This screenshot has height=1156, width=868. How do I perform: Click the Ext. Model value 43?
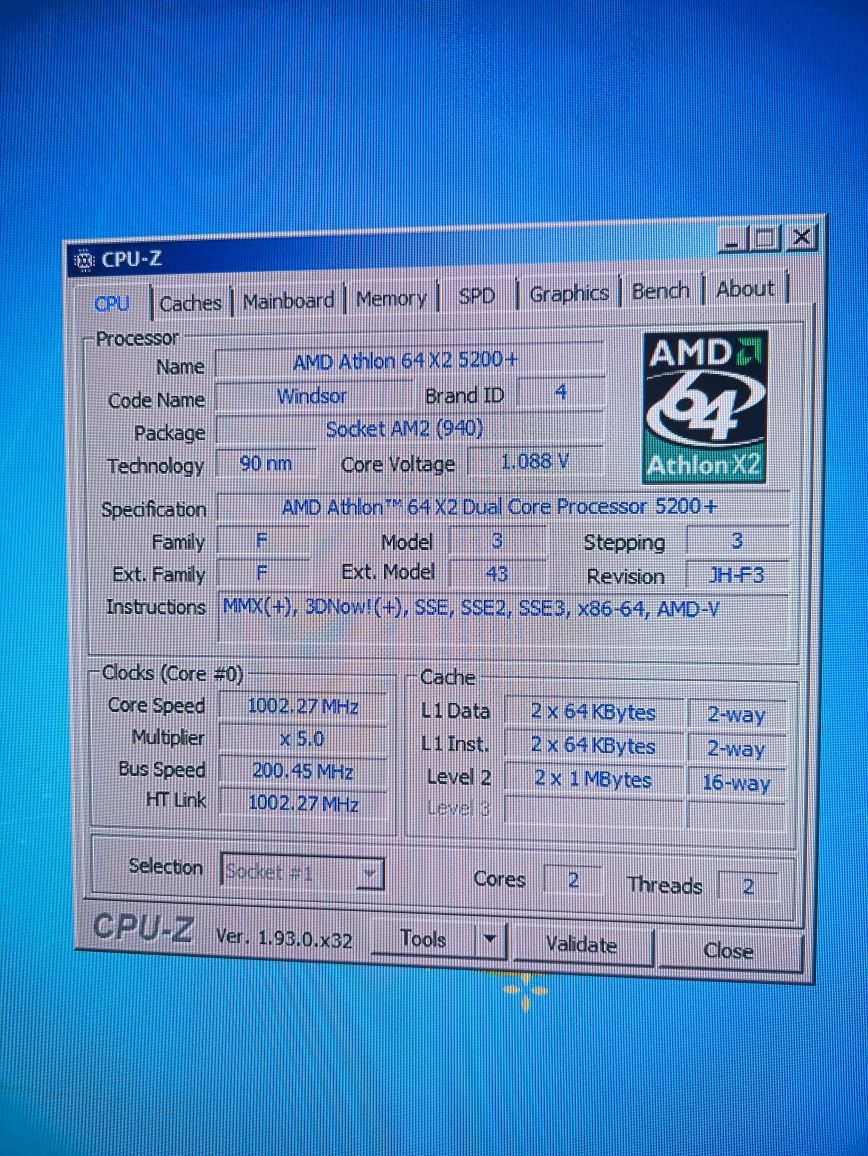(x=497, y=573)
